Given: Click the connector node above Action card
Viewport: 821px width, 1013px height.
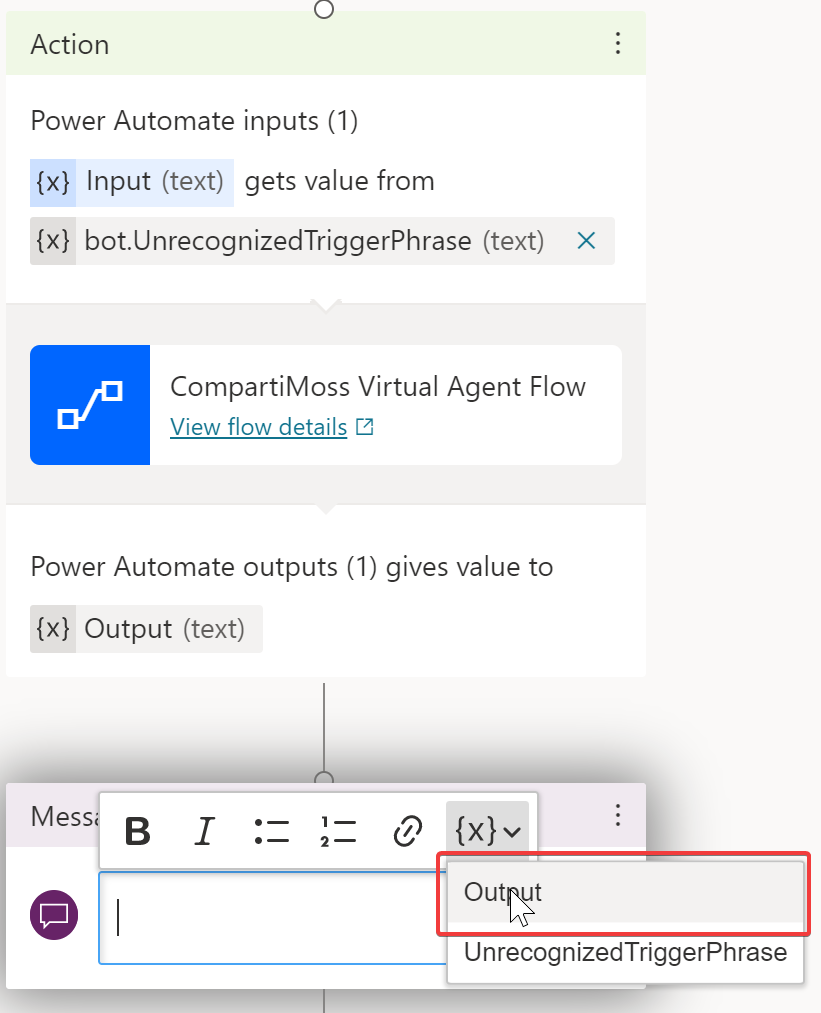Looking at the screenshot, I should (x=324, y=9).
